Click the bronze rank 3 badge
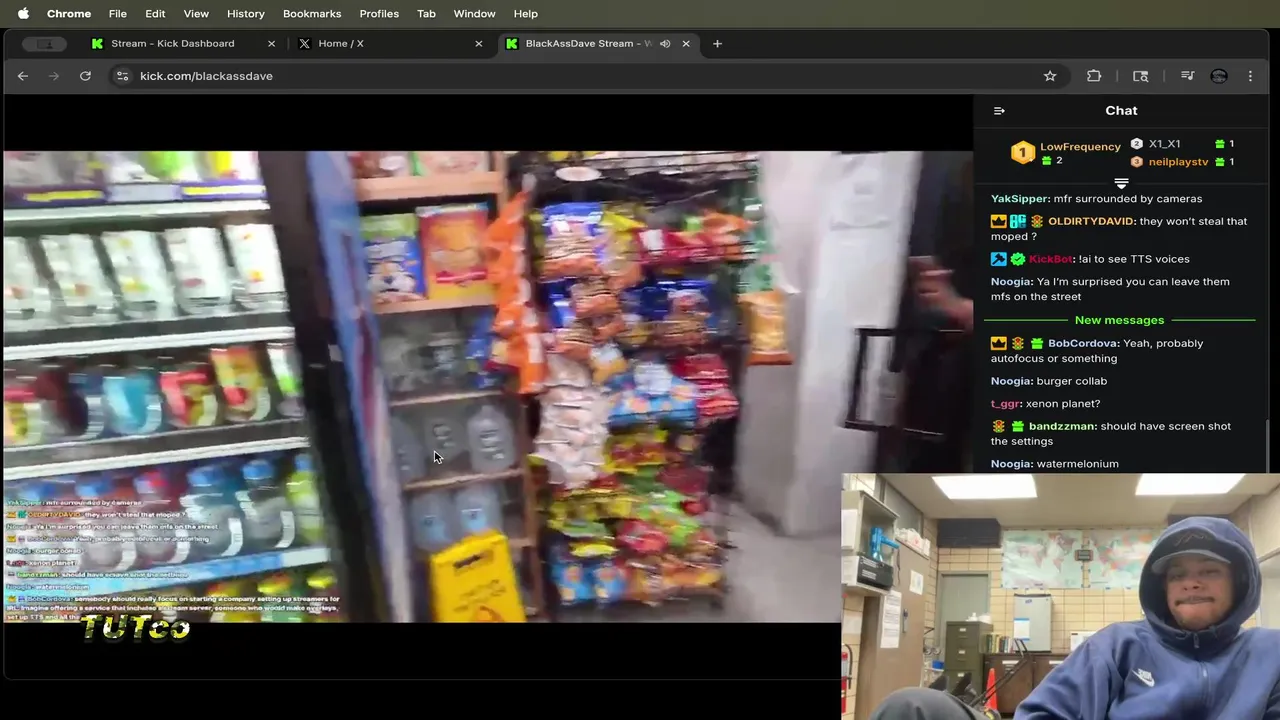 click(1137, 162)
